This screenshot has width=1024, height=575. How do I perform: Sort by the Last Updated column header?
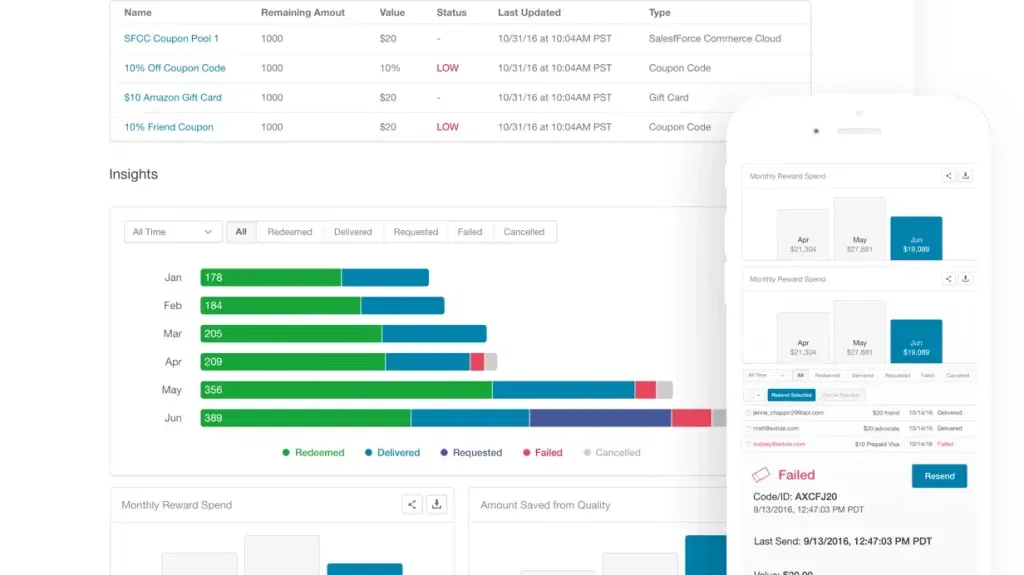click(x=529, y=12)
